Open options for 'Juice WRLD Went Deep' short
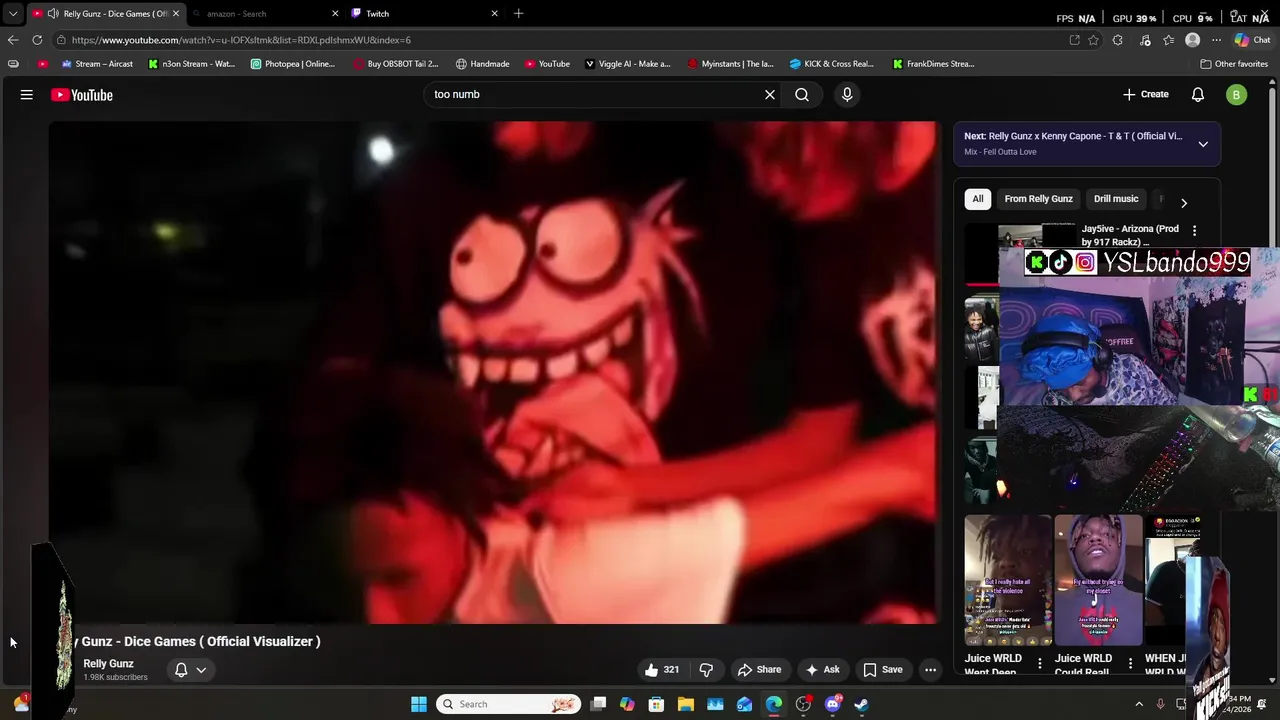This screenshot has width=1280, height=720. coord(1040,663)
